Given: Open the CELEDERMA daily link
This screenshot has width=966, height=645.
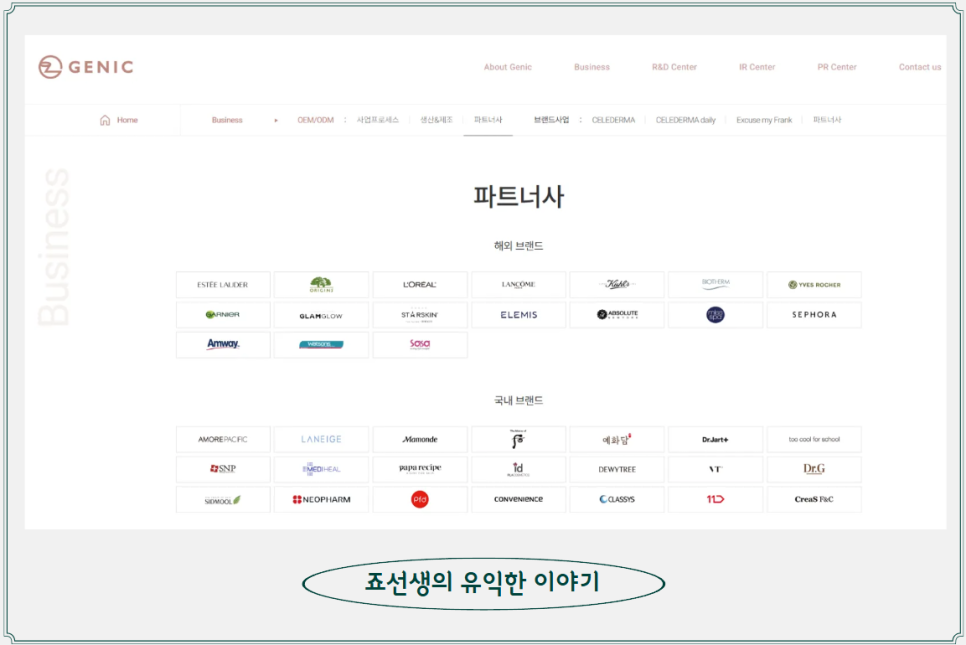Looking at the screenshot, I should 686,120.
